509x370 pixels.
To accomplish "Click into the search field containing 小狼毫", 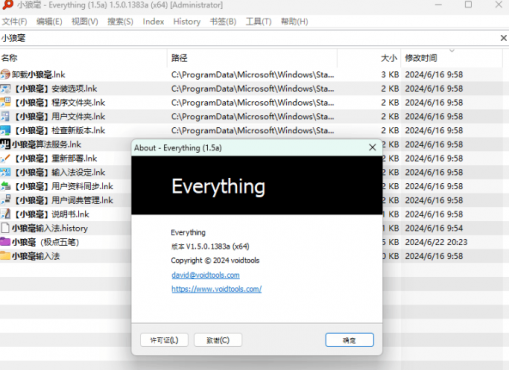I will (x=249, y=38).
